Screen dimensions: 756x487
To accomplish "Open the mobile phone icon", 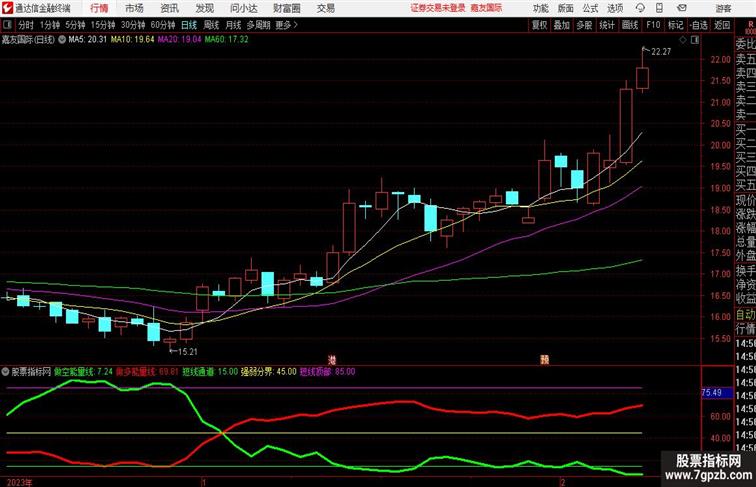I will 659,8.
